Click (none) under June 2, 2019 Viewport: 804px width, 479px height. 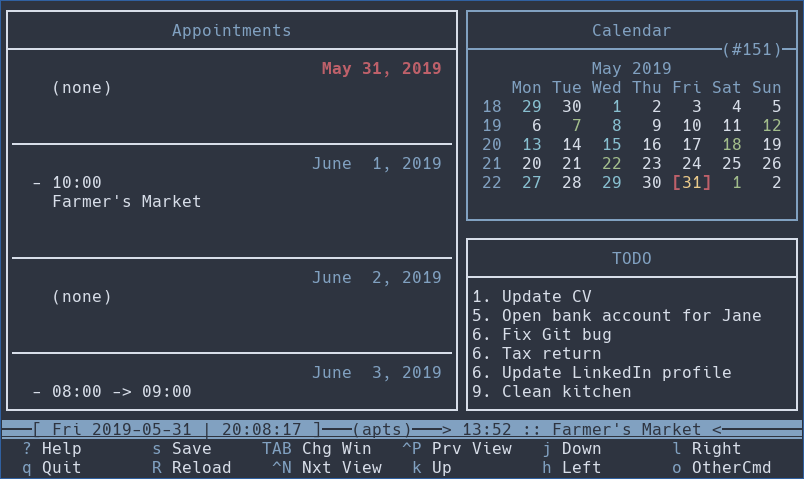click(82, 296)
